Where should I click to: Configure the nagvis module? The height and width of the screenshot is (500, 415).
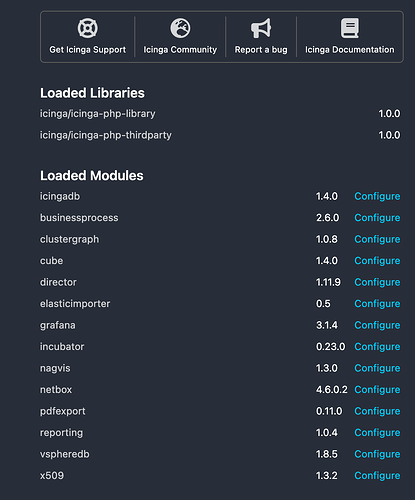[x=377, y=368]
